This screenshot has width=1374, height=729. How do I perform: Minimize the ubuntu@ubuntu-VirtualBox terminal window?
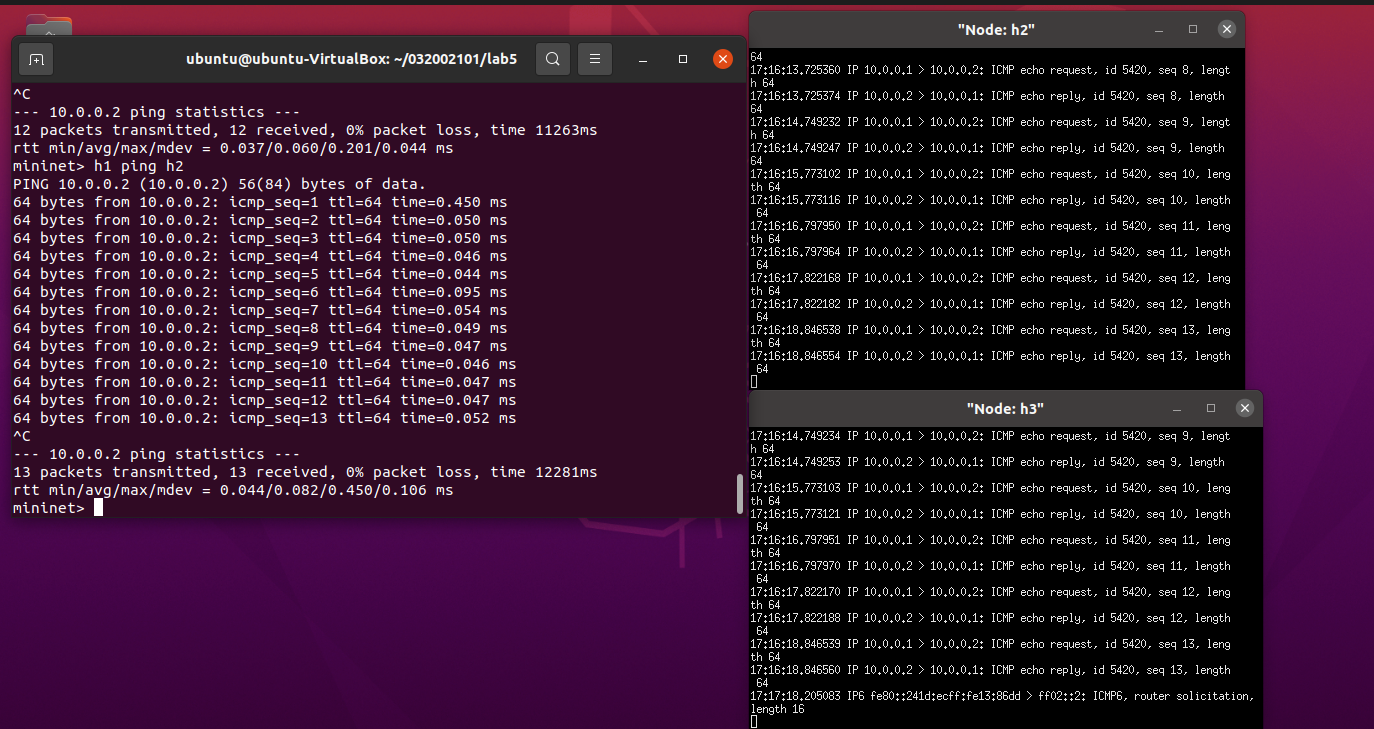click(x=644, y=59)
